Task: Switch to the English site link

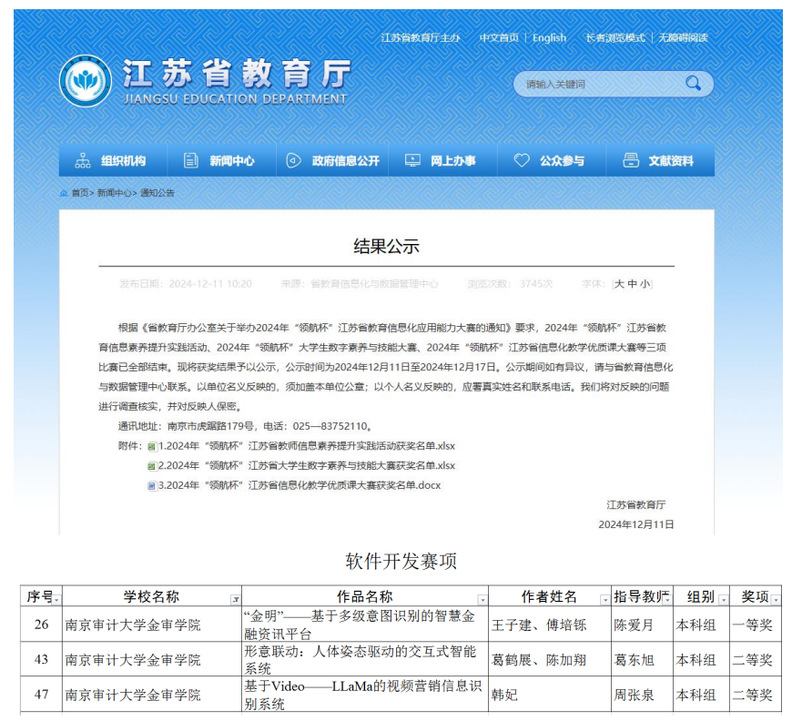Action: pyautogui.click(x=549, y=38)
